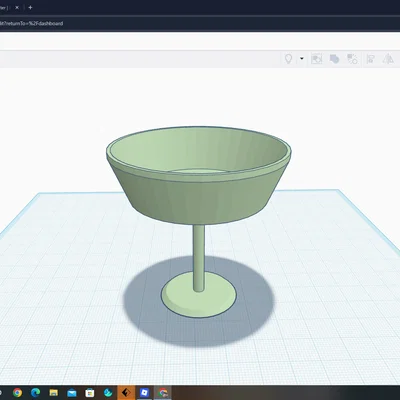Click the Ungroup shapes icon
Viewport: 400px width, 400px height.
pos(352,59)
